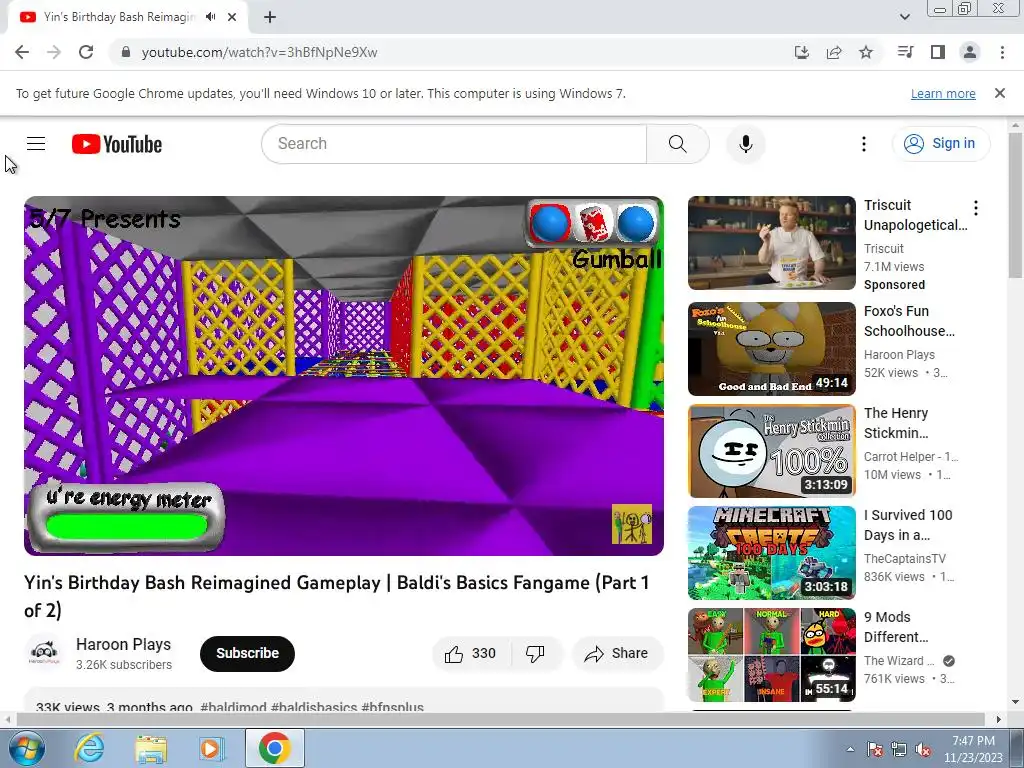
Task: Dislike the video thumbs-down button
Action: (535, 653)
